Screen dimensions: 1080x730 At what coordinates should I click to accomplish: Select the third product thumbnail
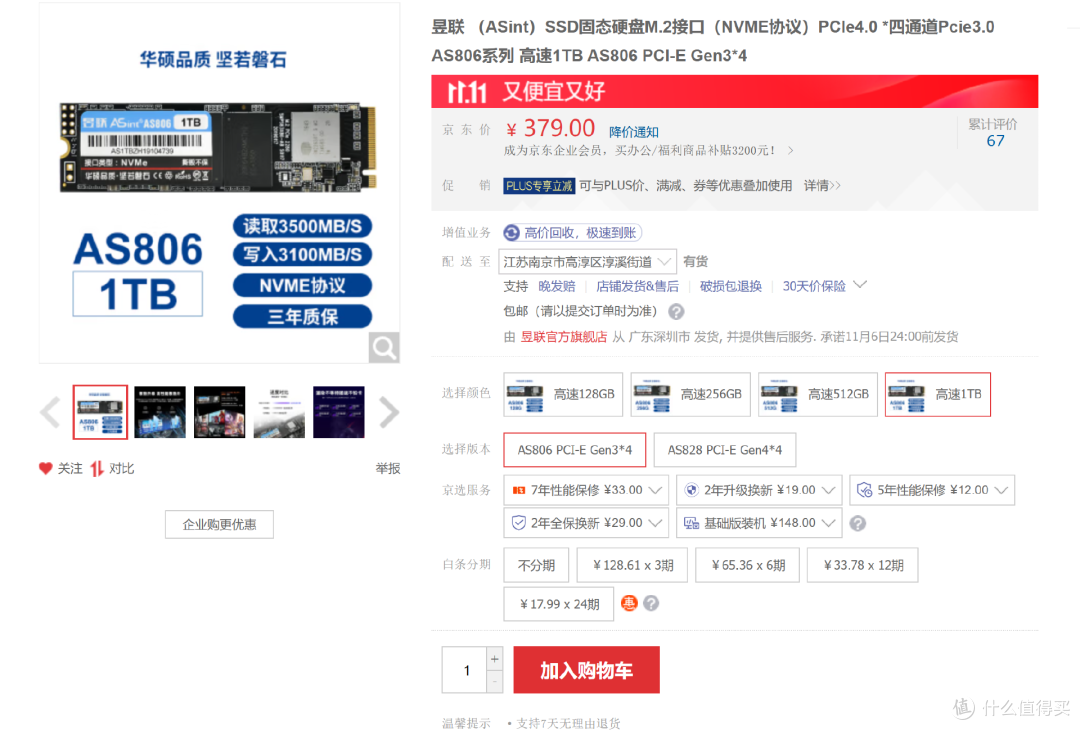220,412
